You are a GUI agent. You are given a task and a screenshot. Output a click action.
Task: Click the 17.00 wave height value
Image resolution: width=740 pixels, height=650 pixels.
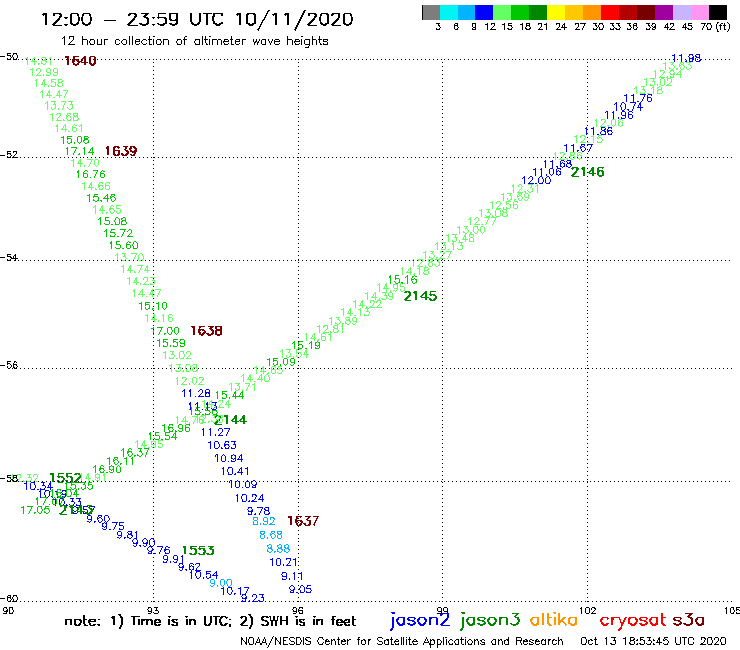[x=165, y=331]
